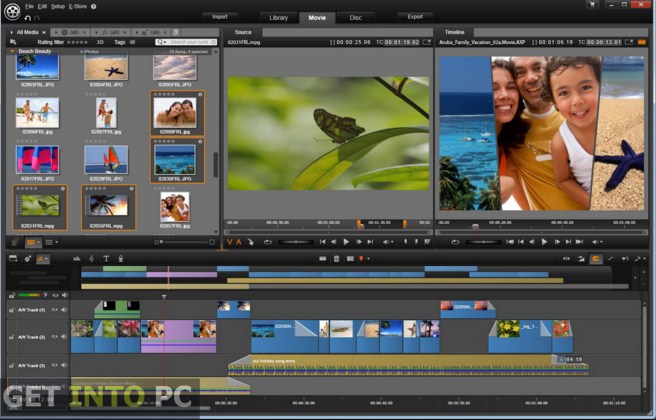
Task: Click the voice-over microphone icon
Action: coord(120,259)
